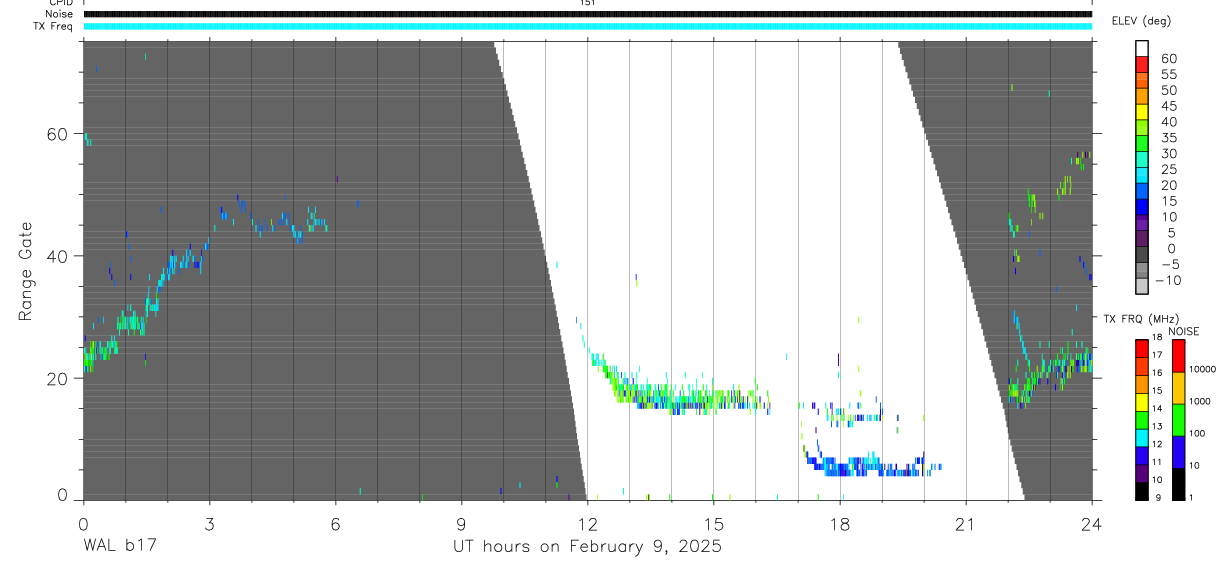Click the '151' CPID value at the top

click(x=587, y=3)
